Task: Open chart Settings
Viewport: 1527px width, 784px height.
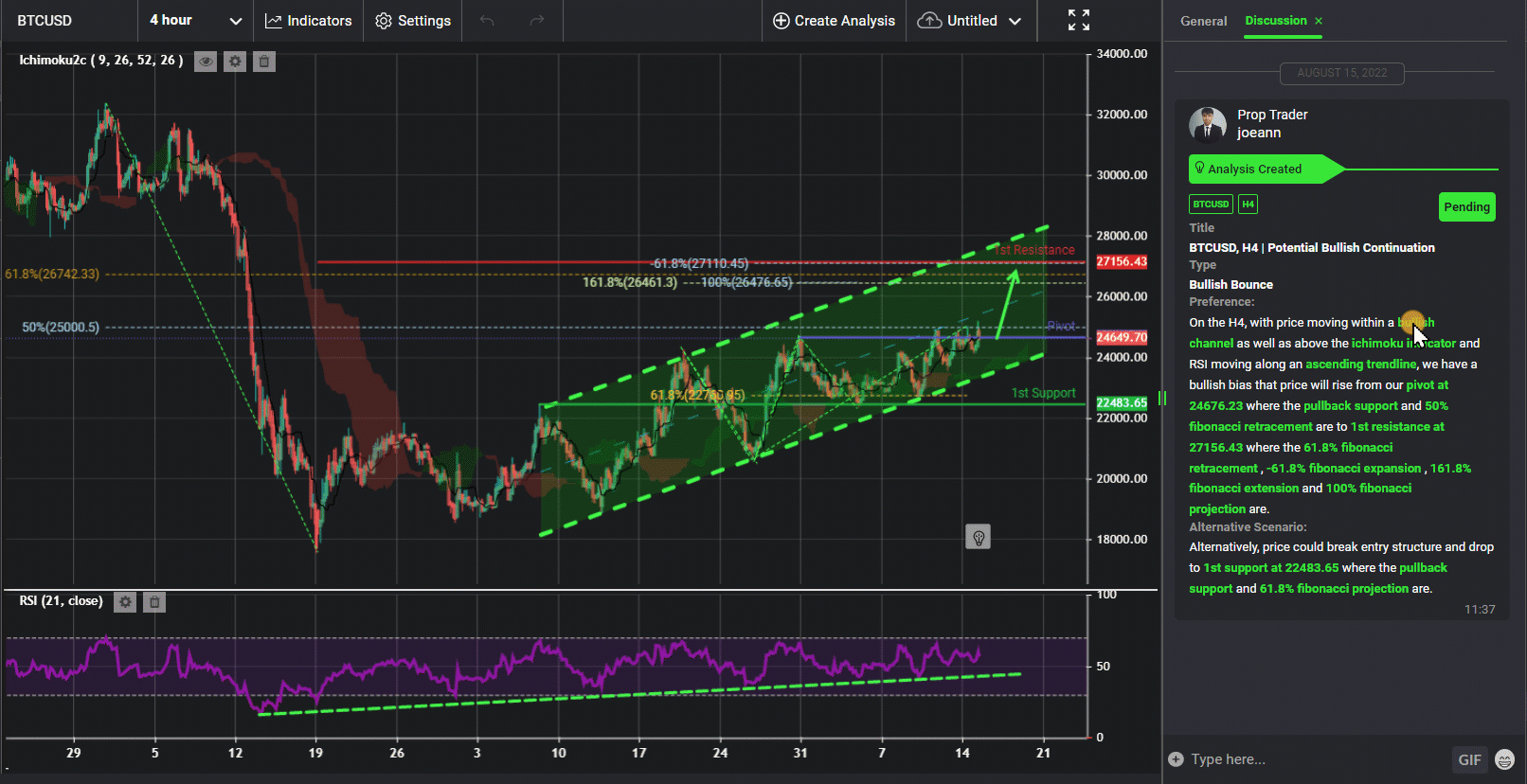Action: (x=413, y=21)
